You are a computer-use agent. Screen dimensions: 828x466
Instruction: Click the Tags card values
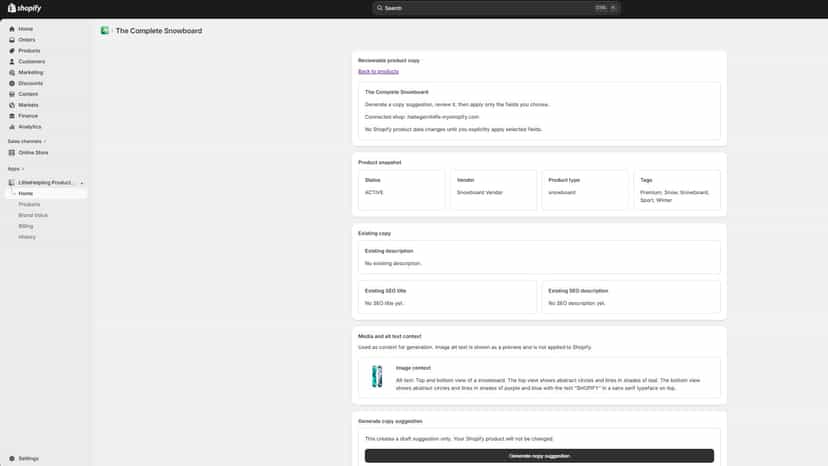point(674,196)
